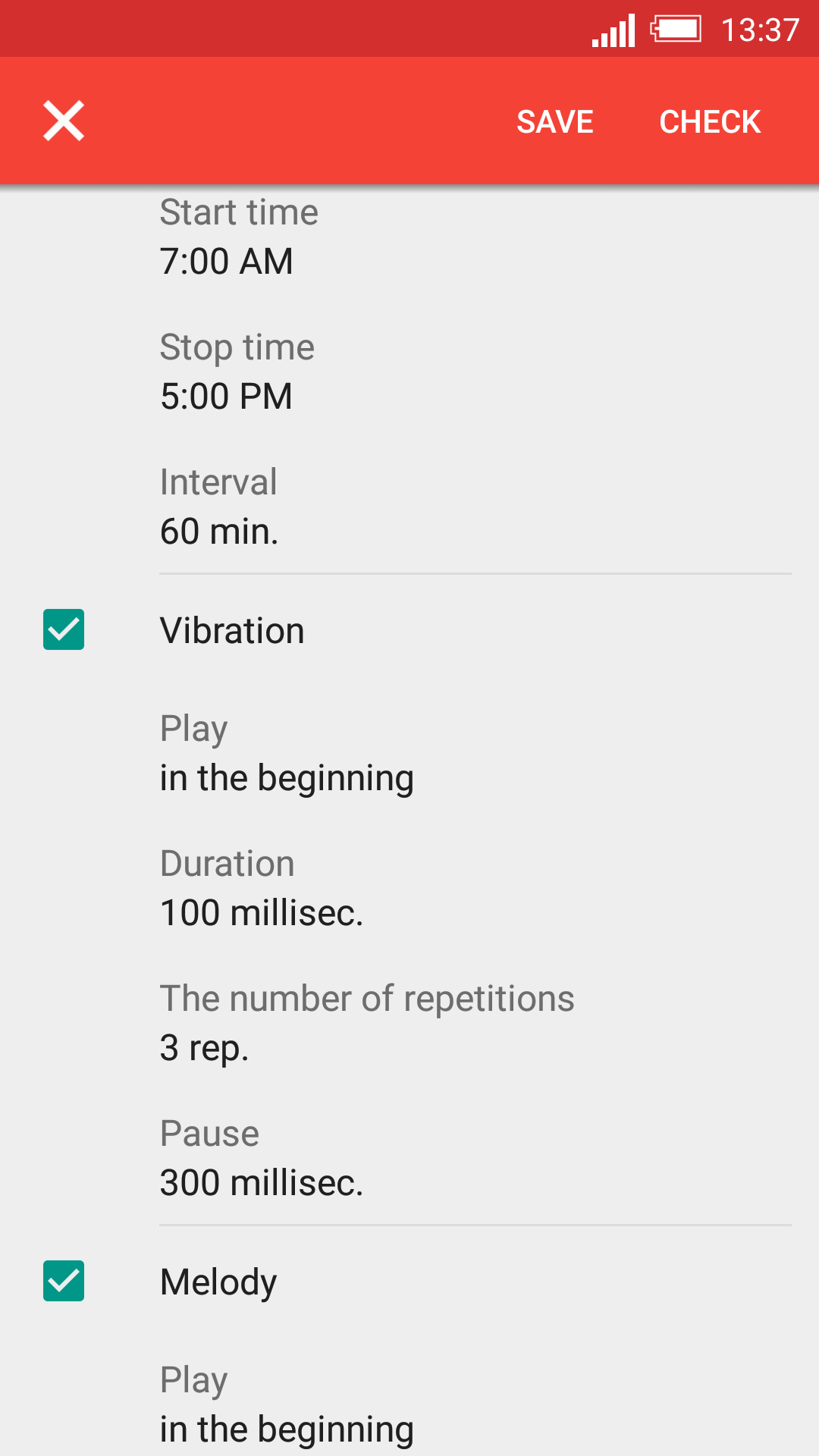Screen dimensions: 819x1456
Task: Tap the Melody label
Action: 218,1282
